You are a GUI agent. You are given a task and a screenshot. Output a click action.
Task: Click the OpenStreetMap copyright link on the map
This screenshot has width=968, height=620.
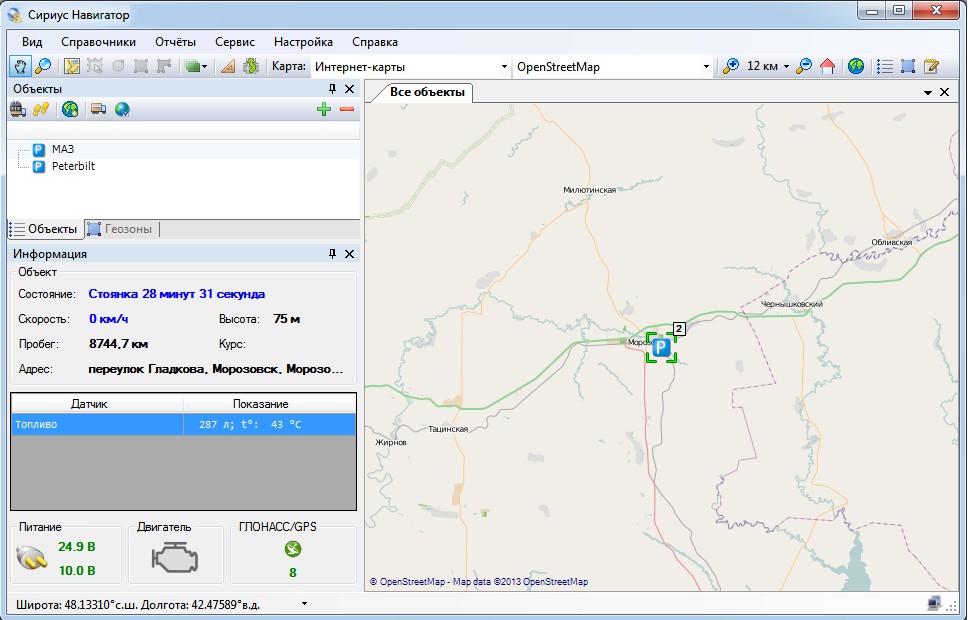tap(411, 581)
